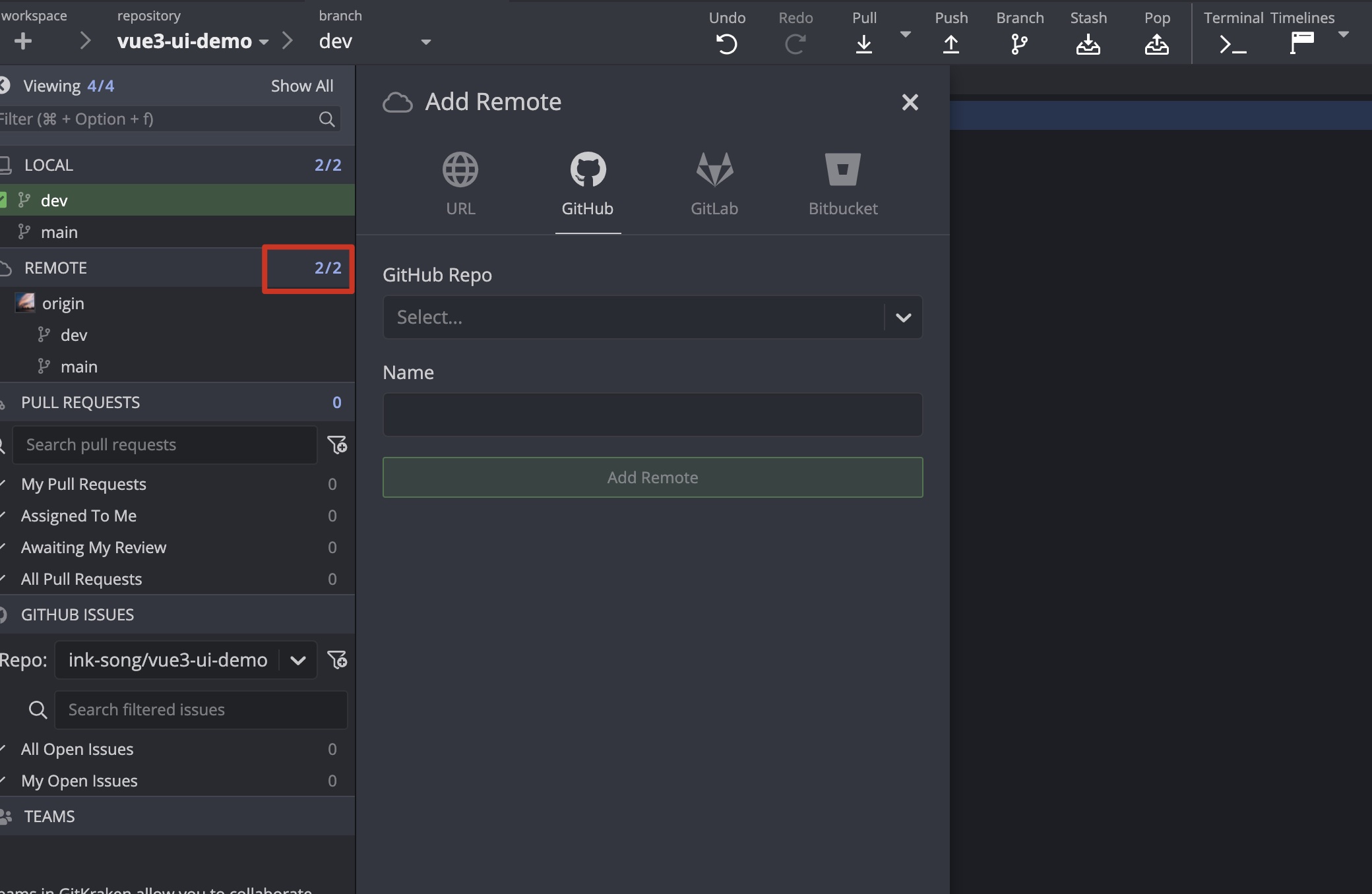1372x894 pixels.
Task: Select the checked-out dev local branch
Action: [54, 200]
